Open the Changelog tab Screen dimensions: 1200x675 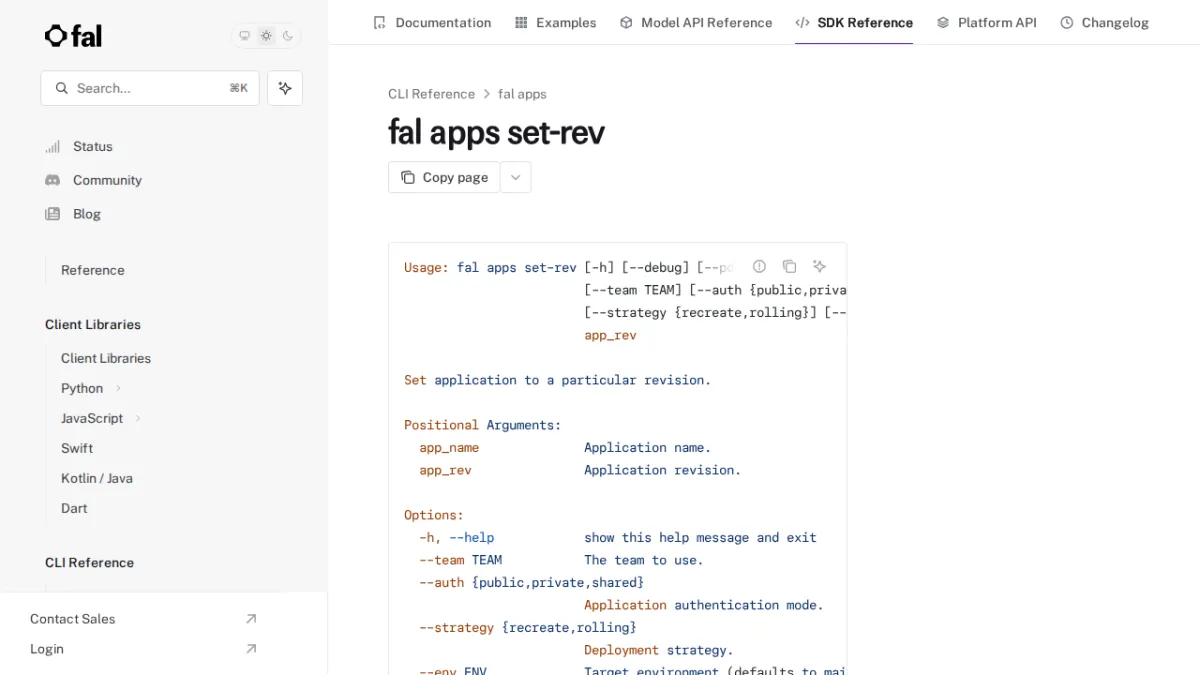[1104, 22]
